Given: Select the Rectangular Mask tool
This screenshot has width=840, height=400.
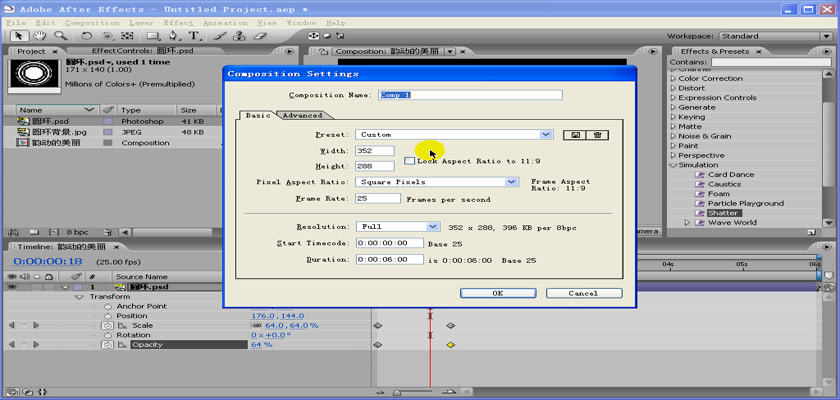Looking at the screenshot, I should [153, 36].
